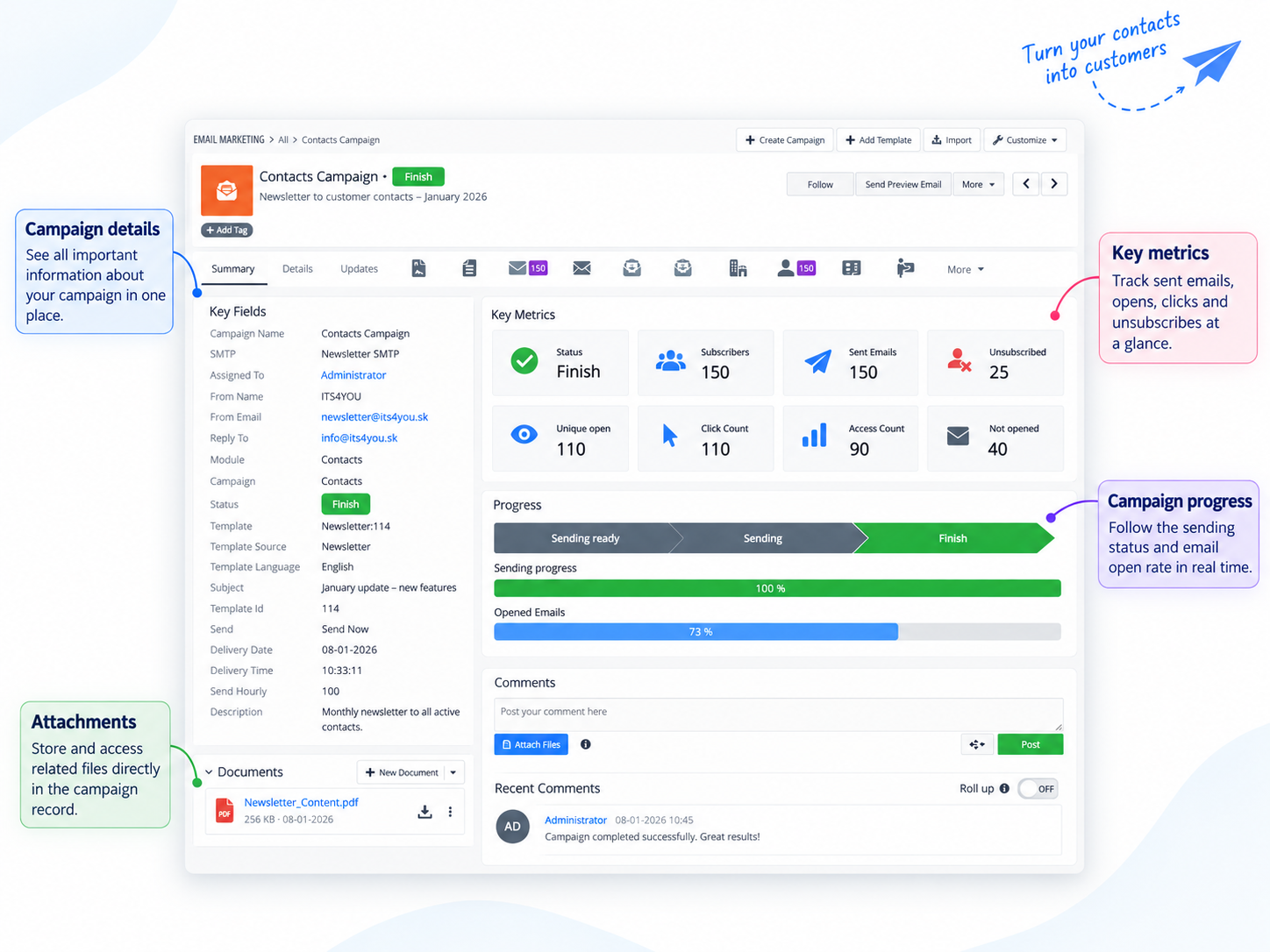Viewport: 1270px width, 952px height.
Task: Click the green Post button
Action: 1031,744
